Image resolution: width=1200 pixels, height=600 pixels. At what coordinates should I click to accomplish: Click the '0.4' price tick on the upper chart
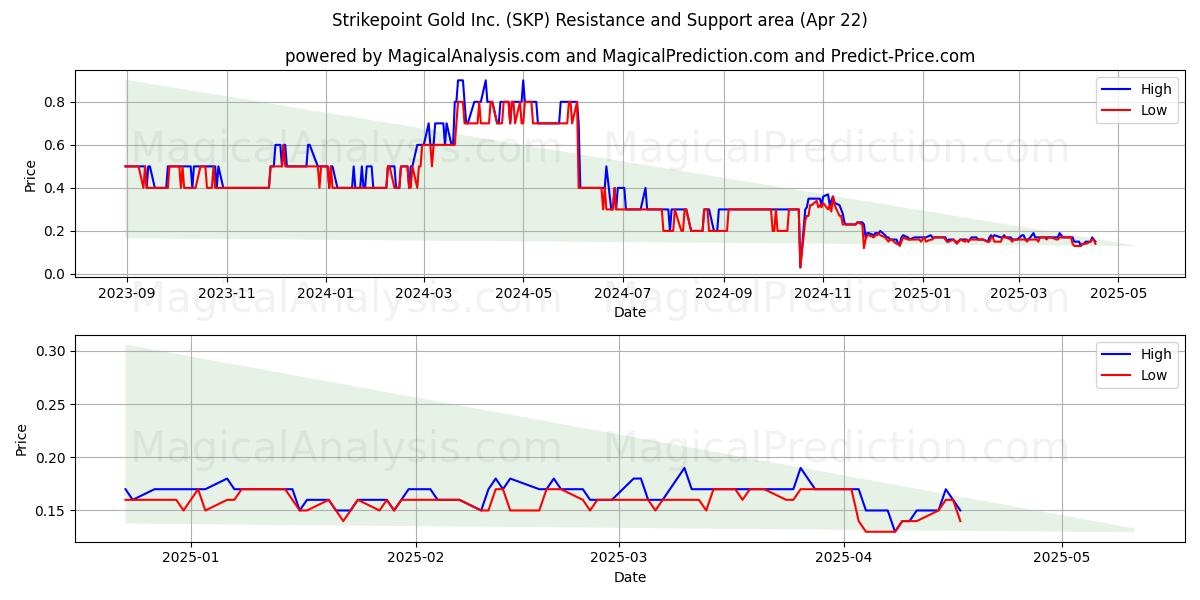point(54,188)
